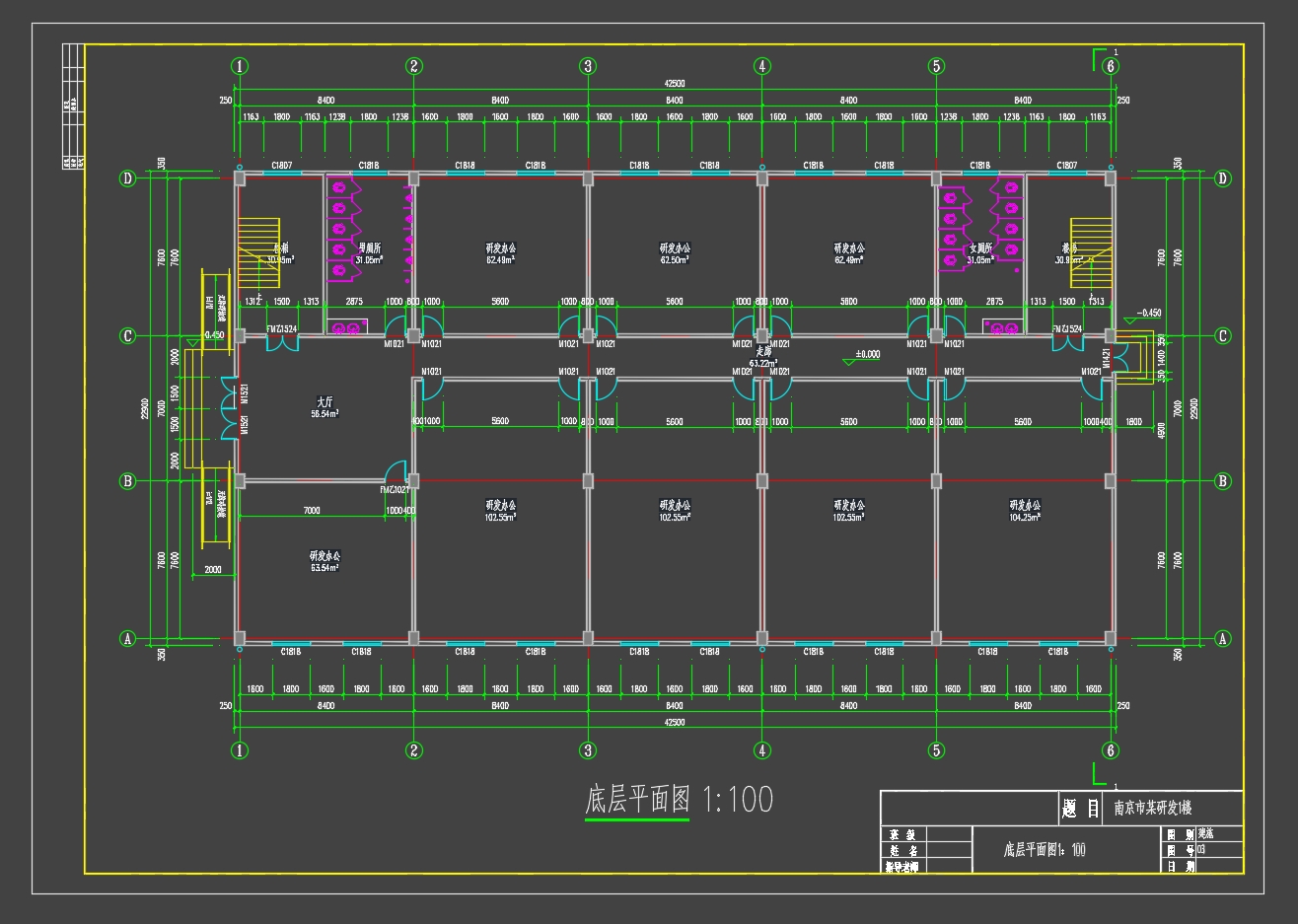Select axis bubble A on the right side
The width and height of the screenshot is (1298, 924).
point(1223,639)
